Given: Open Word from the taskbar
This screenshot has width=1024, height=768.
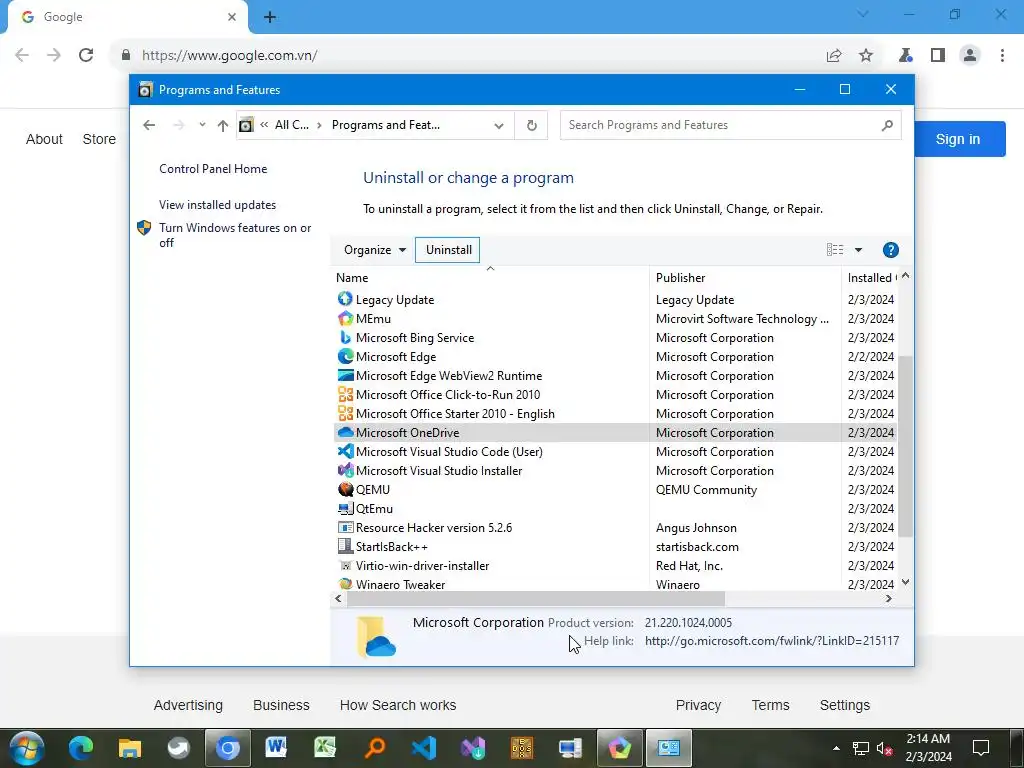Looking at the screenshot, I should pyautogui.click(x=276, y=747).
